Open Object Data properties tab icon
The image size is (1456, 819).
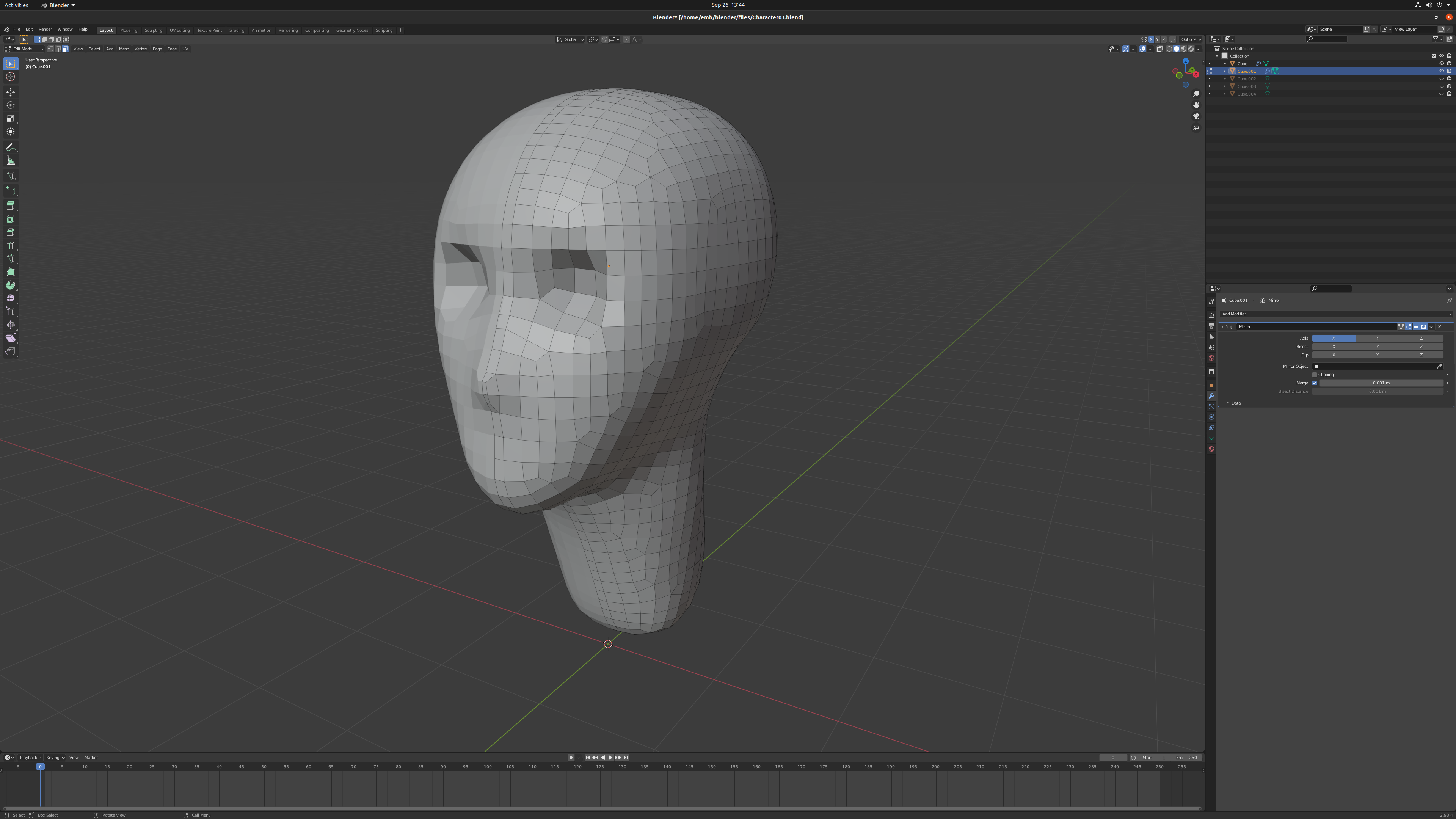pos(1211,439)
